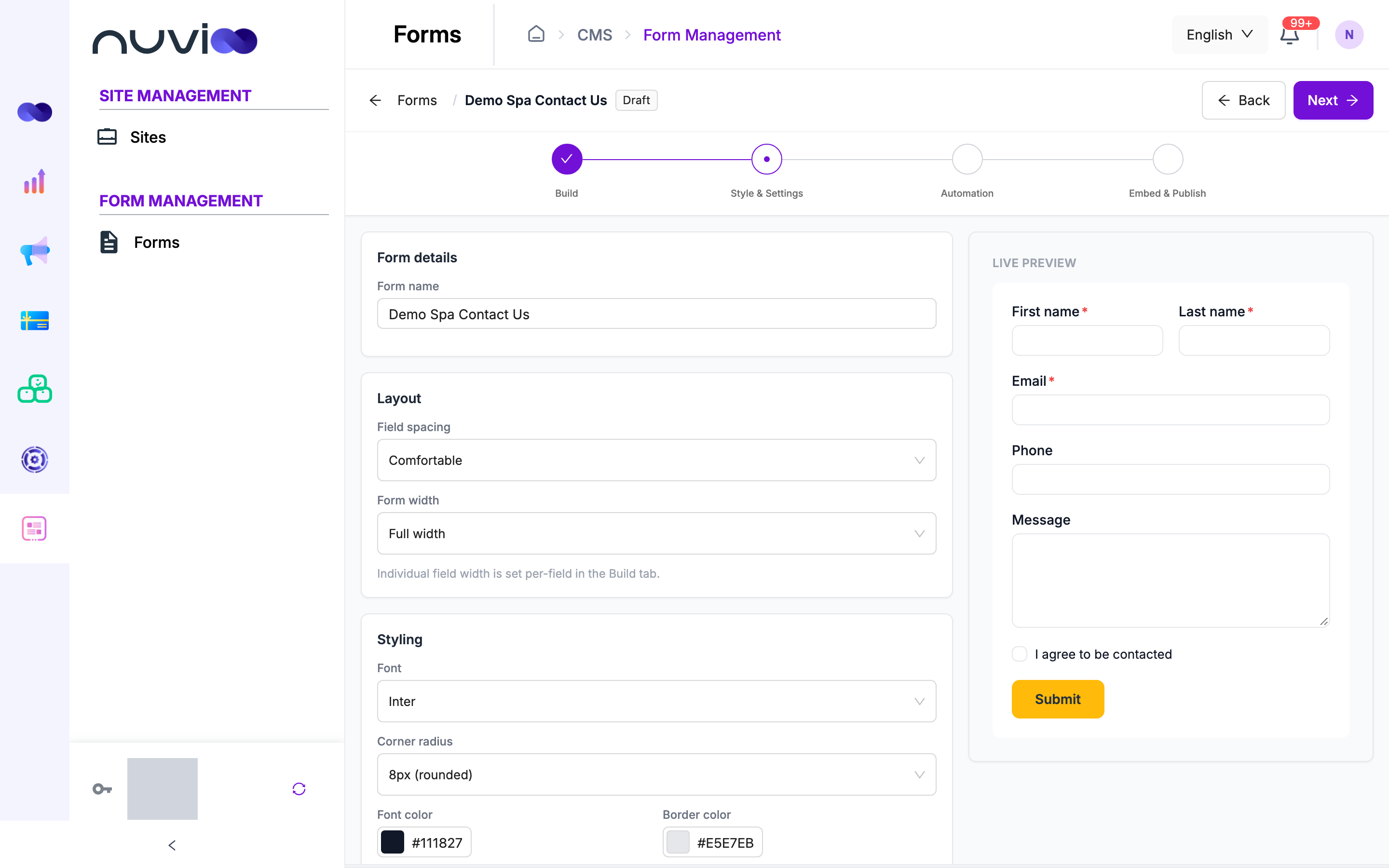
Task: Click the refresh icon in sidebar footer
Action: click(x=299, y=789)
